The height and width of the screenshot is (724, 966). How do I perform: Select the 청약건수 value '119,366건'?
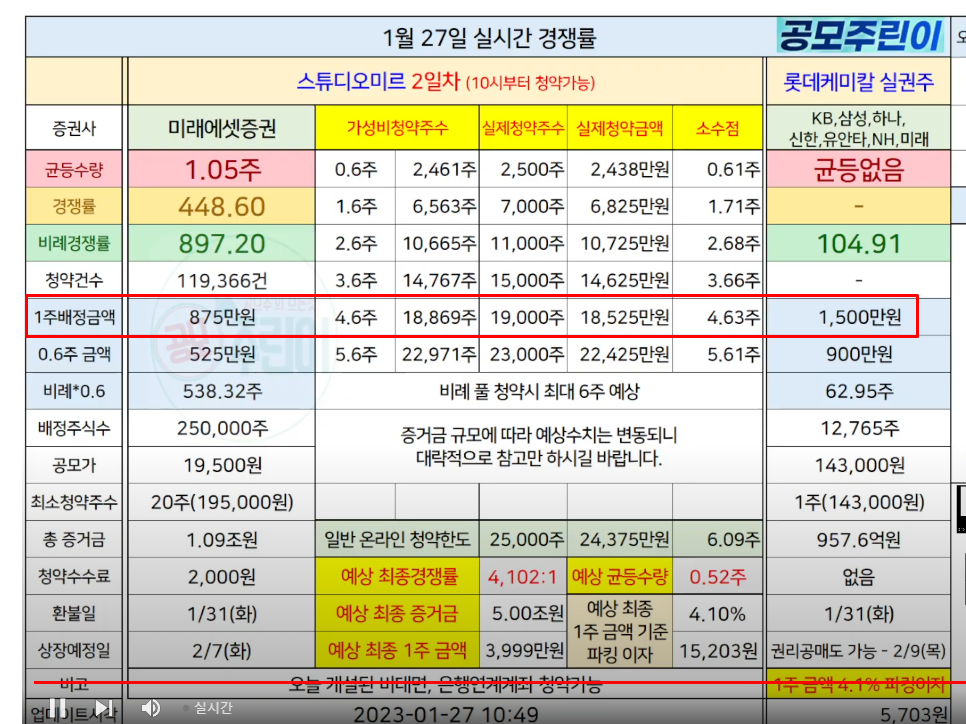coord(222,281)
